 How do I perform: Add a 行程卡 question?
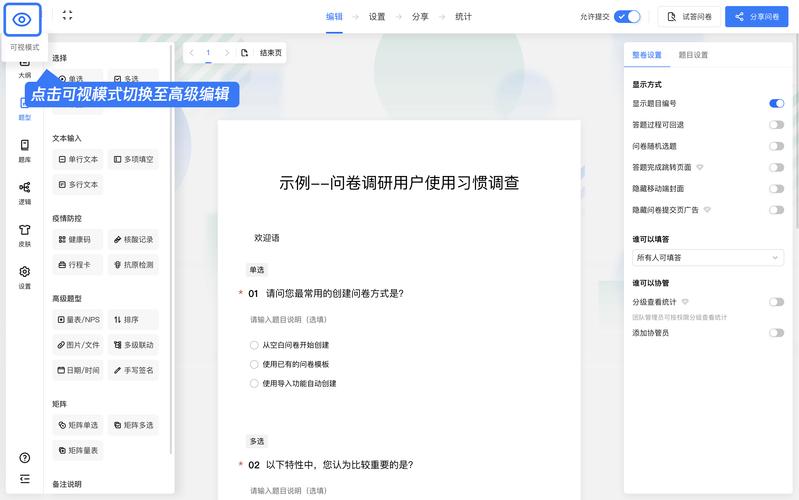78,265
